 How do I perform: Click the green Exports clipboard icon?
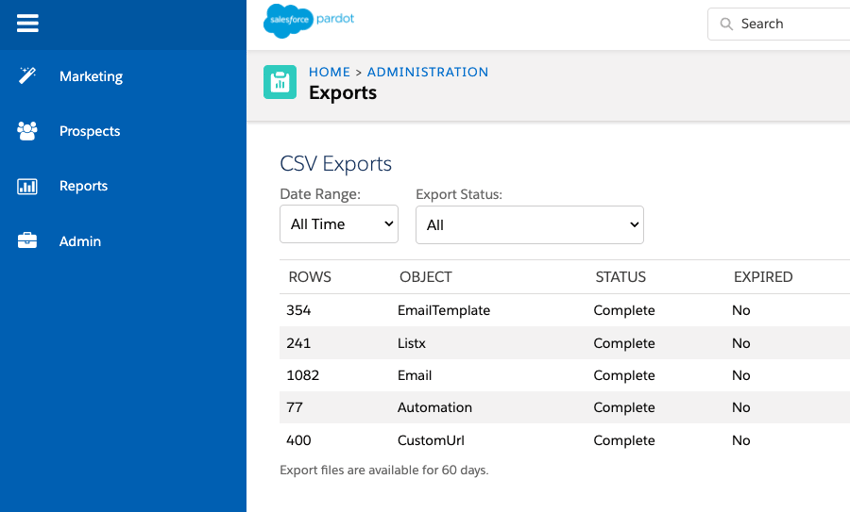click(x=280, y=82)
